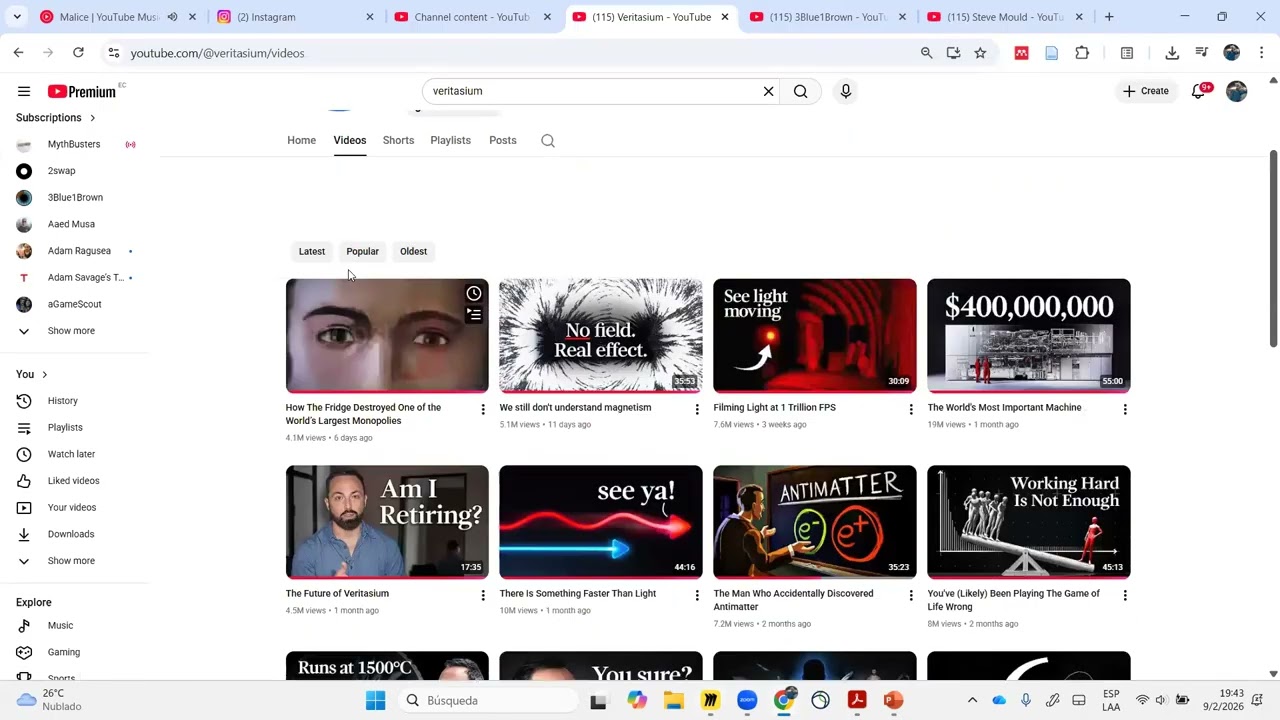Open Chrome downloads icon
This screenshot has width=1280, height=720.
point(1172,53)
